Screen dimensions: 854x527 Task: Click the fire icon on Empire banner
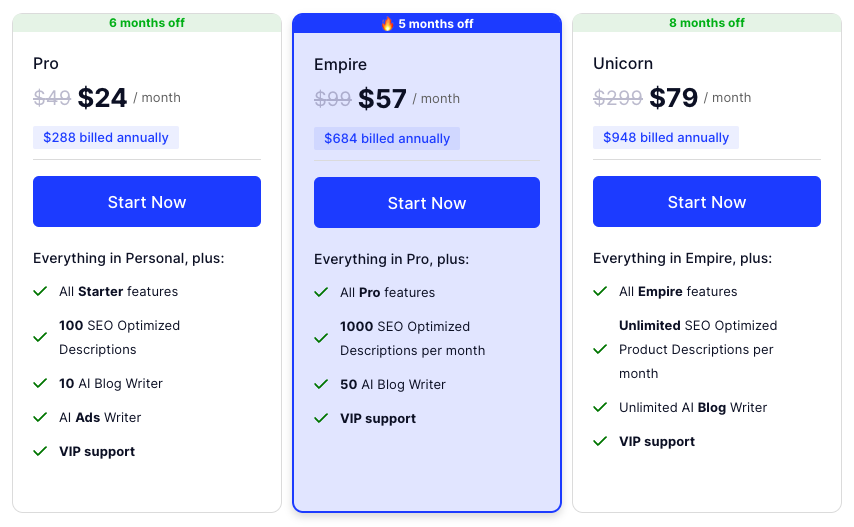388,24
